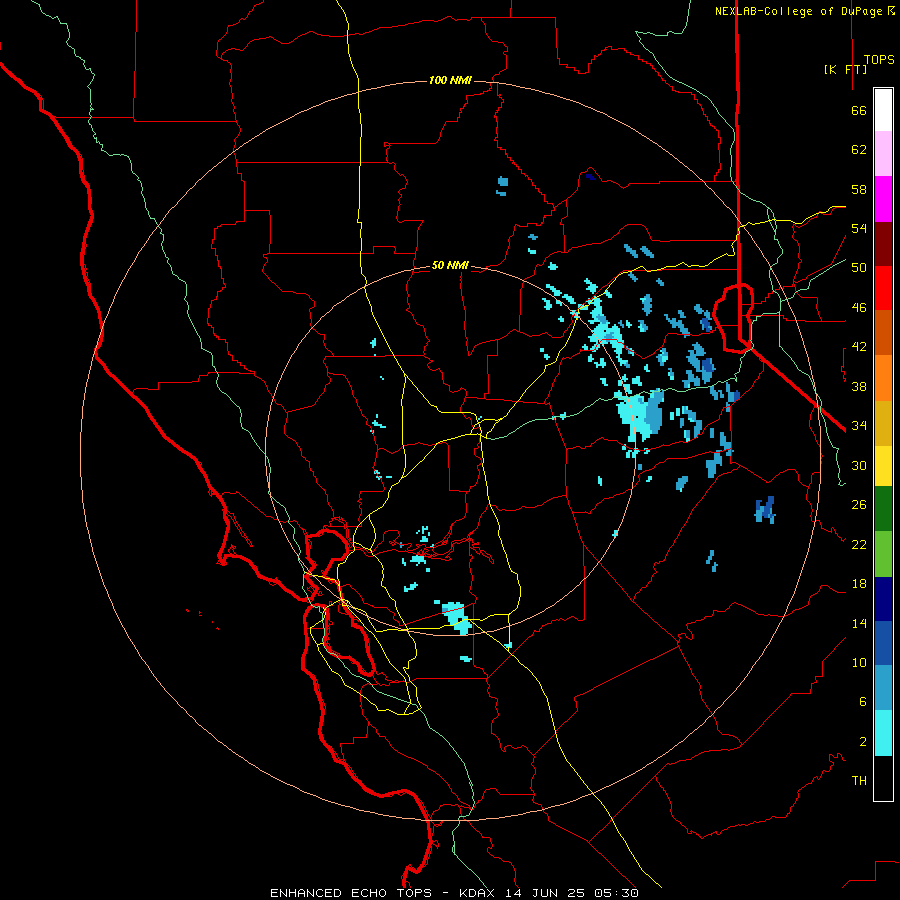The width and height of the screenshot is (900, 900).
Task: Click the 14 JUN 25 date text
Action: 546,893
